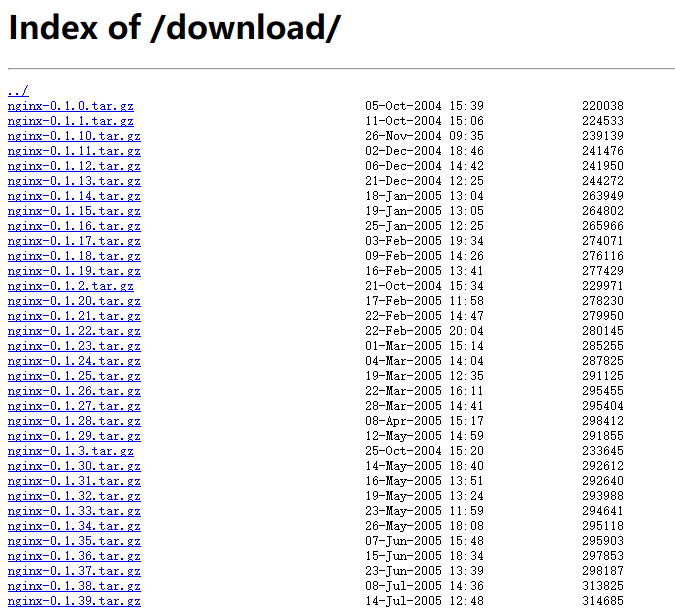Click date 21-Oct-2004 15:34
Image resolution: width=675 pixels, height=610 pixels.
tap(424, 286)
